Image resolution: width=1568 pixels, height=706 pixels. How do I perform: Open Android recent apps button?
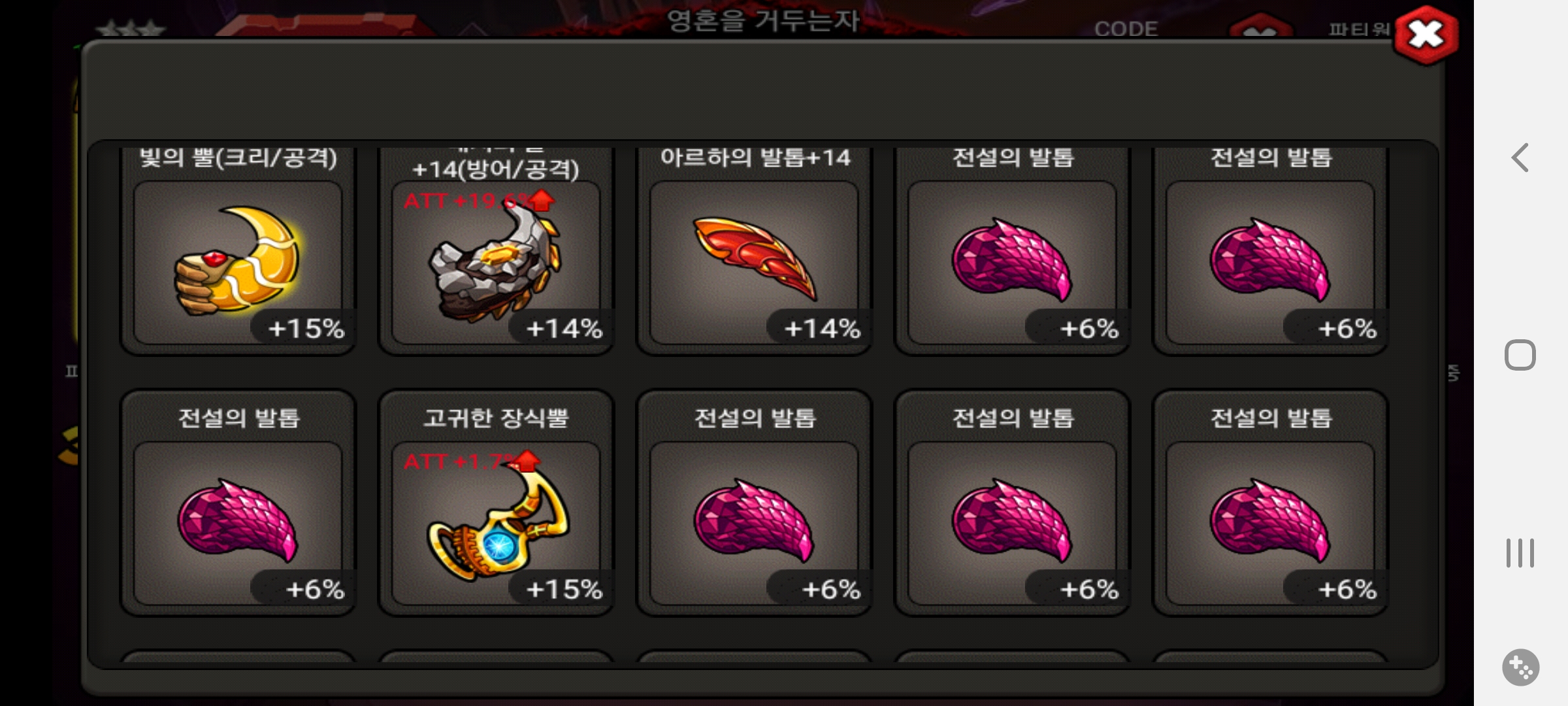pos(1520,553)
